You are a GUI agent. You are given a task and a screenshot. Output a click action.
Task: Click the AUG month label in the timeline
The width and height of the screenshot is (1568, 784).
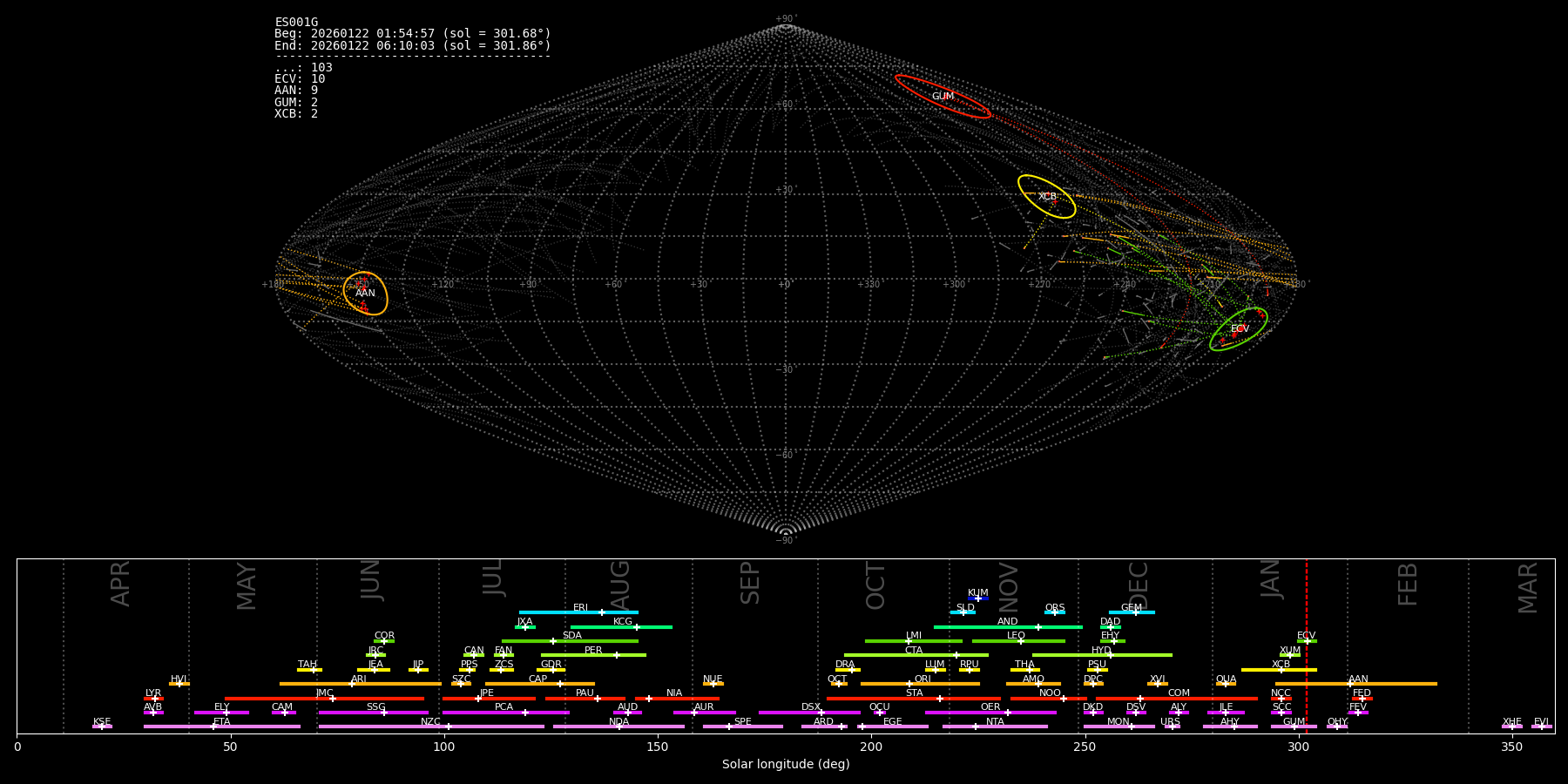tap(619, 585)
